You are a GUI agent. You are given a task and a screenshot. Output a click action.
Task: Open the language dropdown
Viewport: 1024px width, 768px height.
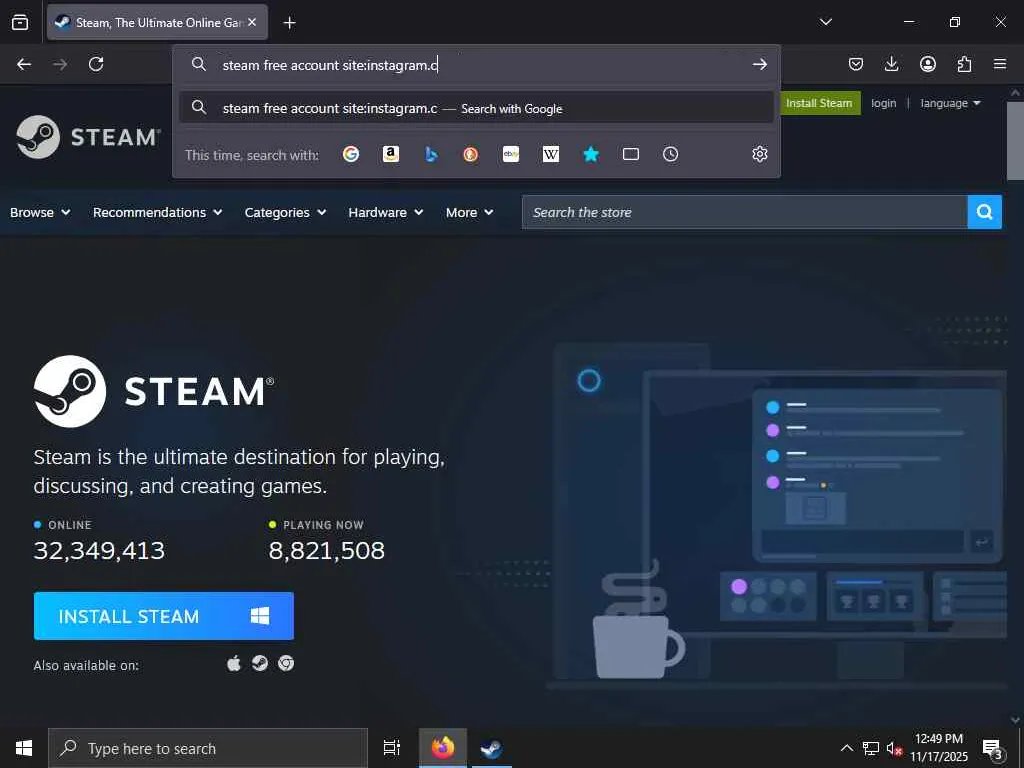coord(950,103)
